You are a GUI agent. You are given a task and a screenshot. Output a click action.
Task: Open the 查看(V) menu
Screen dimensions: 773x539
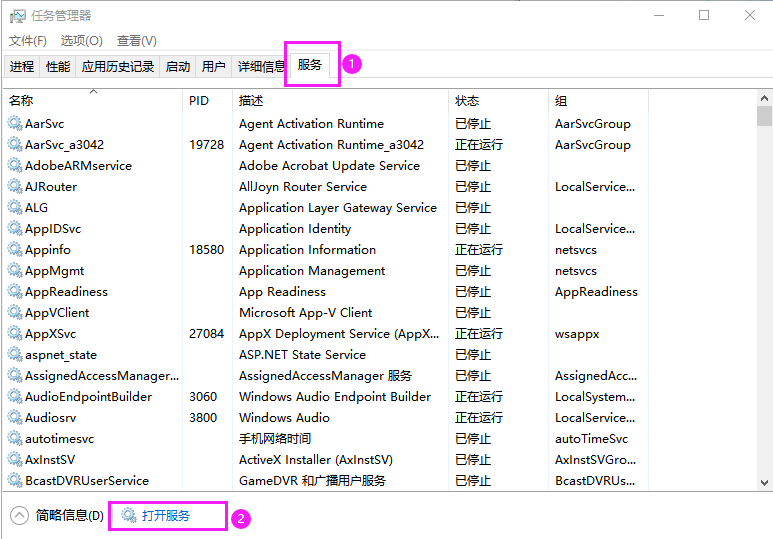137,41
